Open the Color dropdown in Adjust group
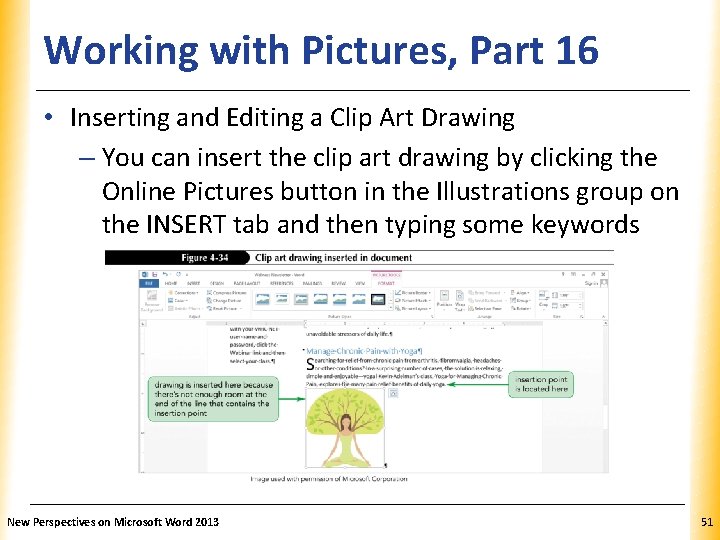This screenshot has width=720, height=540. (178, 300)
